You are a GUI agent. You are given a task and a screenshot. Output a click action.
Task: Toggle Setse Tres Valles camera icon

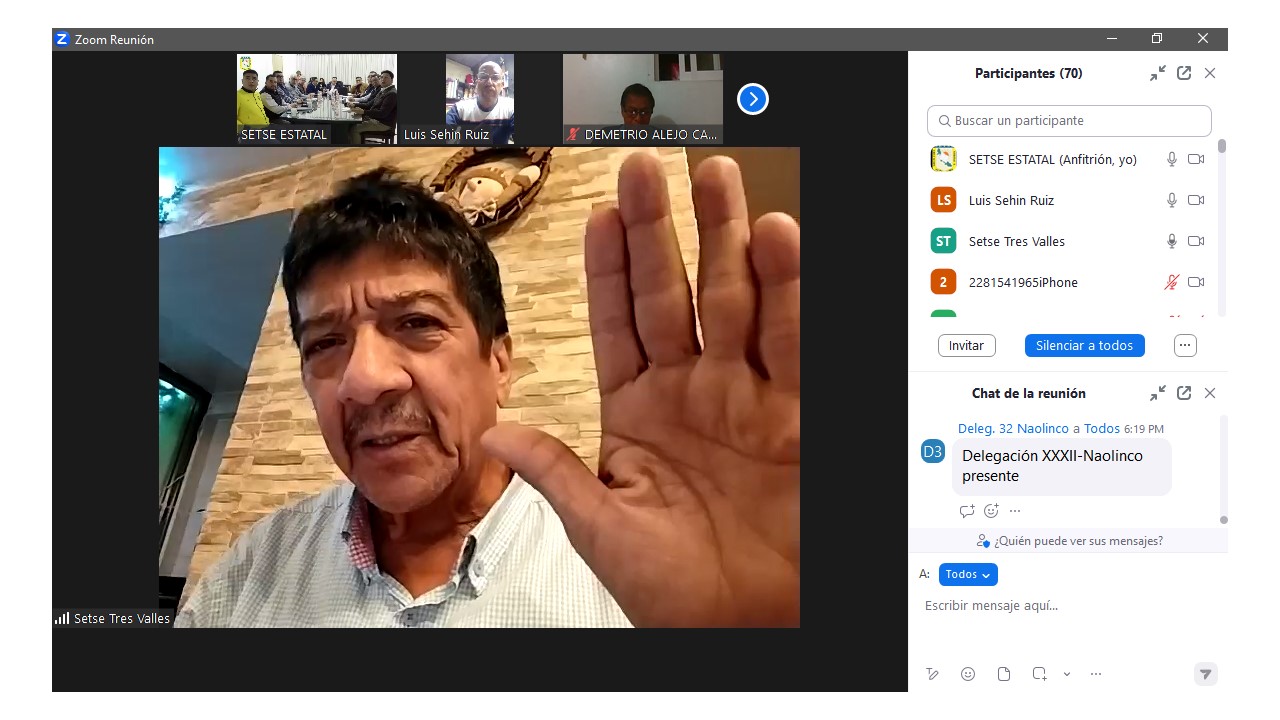tap(1196, 241)
